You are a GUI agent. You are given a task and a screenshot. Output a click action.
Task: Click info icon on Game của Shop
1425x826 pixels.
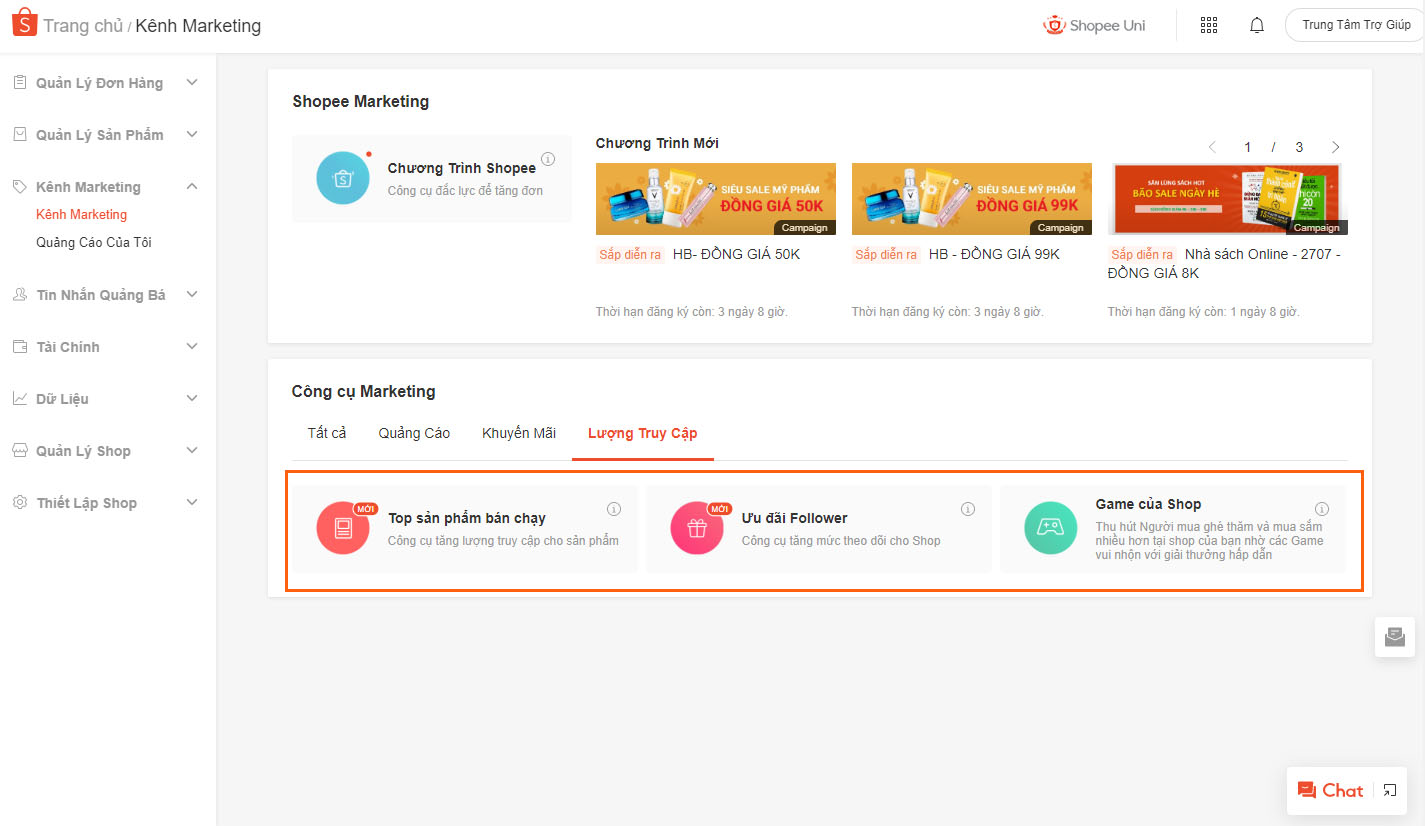(1322, 509)
